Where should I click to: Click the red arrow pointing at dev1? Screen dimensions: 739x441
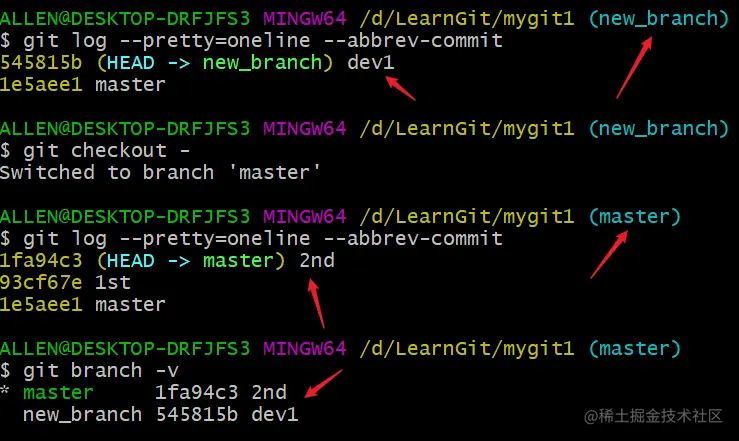pyautogui.click(x=401, y=89)
